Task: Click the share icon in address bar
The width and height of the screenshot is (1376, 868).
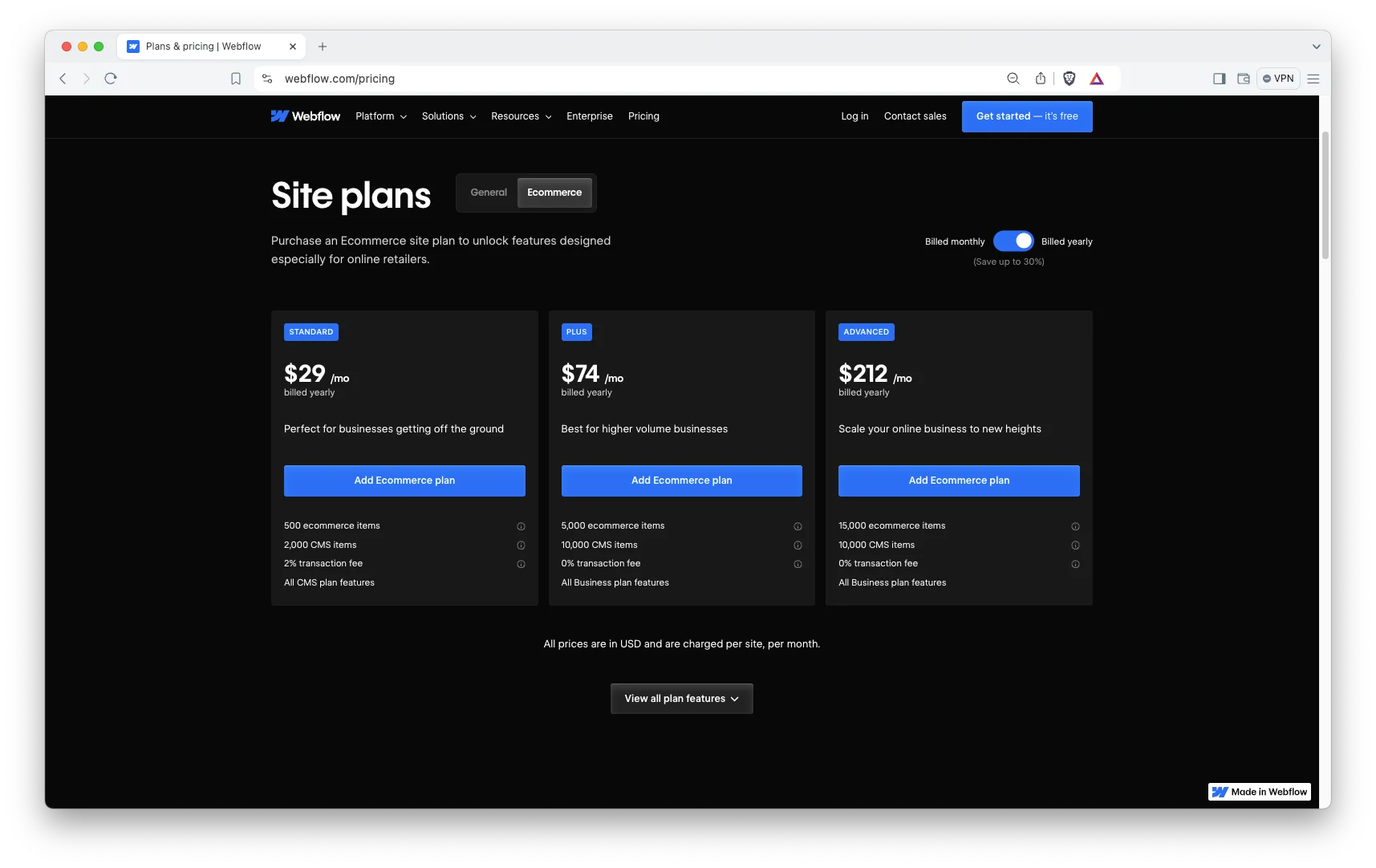Action: [1041, 79]
